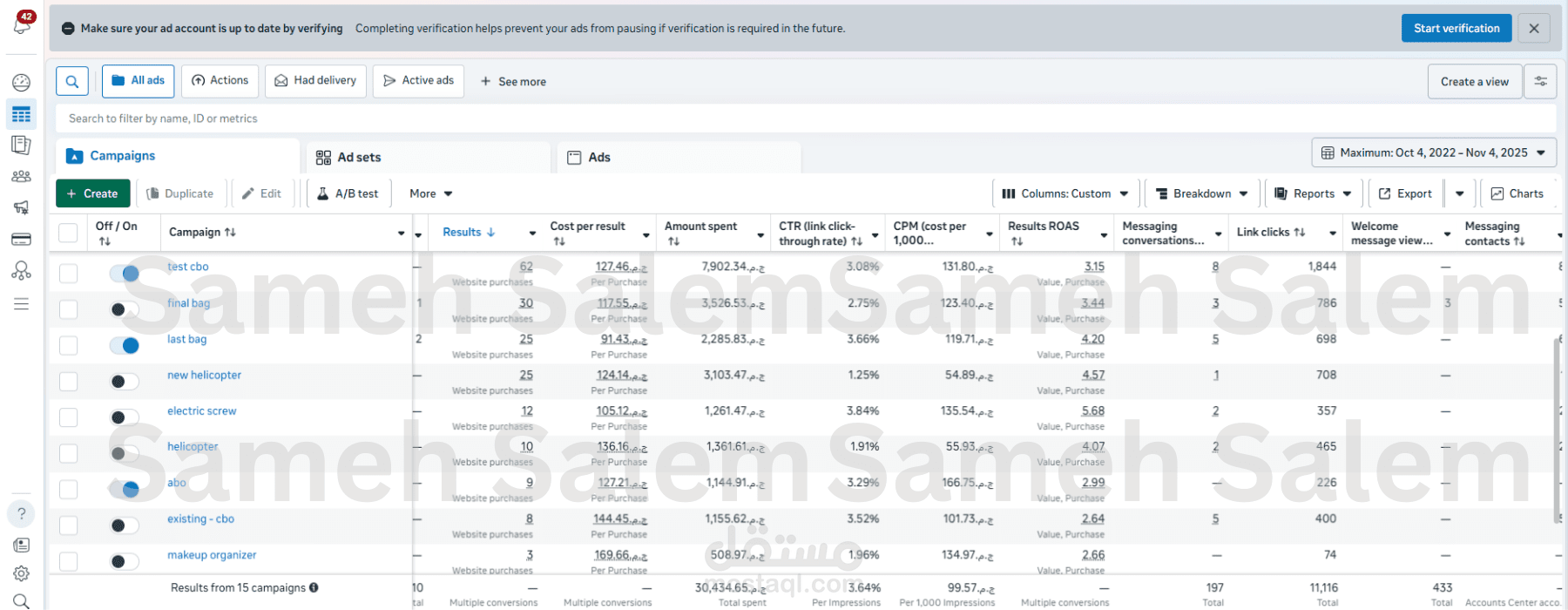1568x610 pixels.
Task: Expand the More dropdown
Action: [x=430, y=193]
